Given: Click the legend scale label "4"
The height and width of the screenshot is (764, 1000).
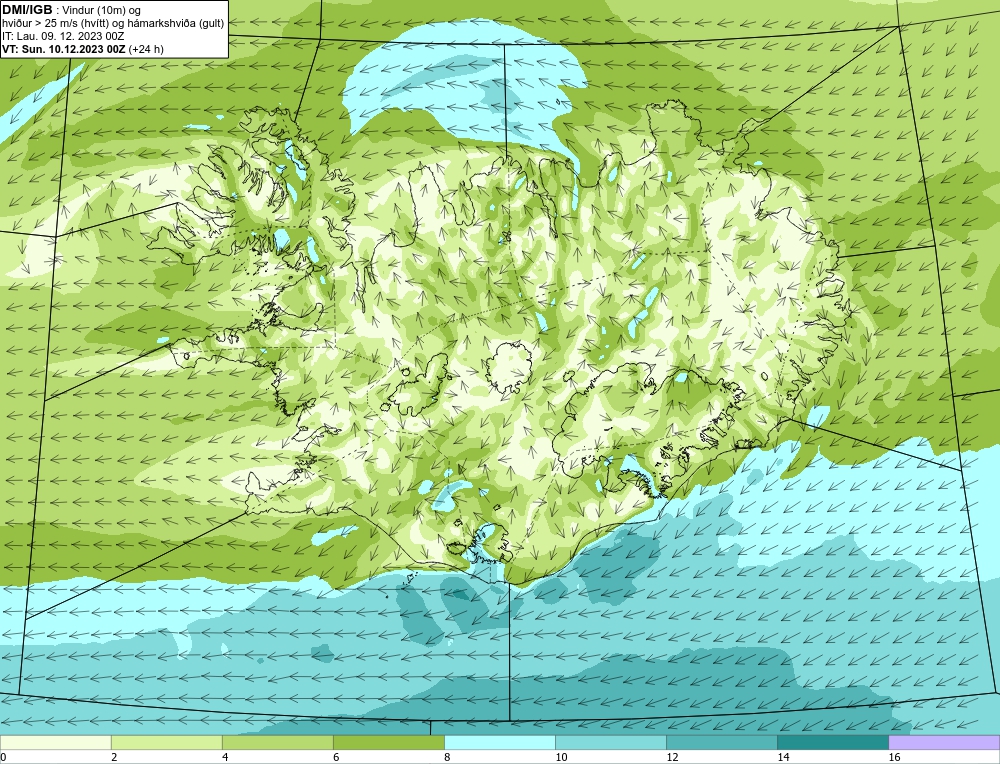Looking at the screenshot, I should (x=226, y=757).
